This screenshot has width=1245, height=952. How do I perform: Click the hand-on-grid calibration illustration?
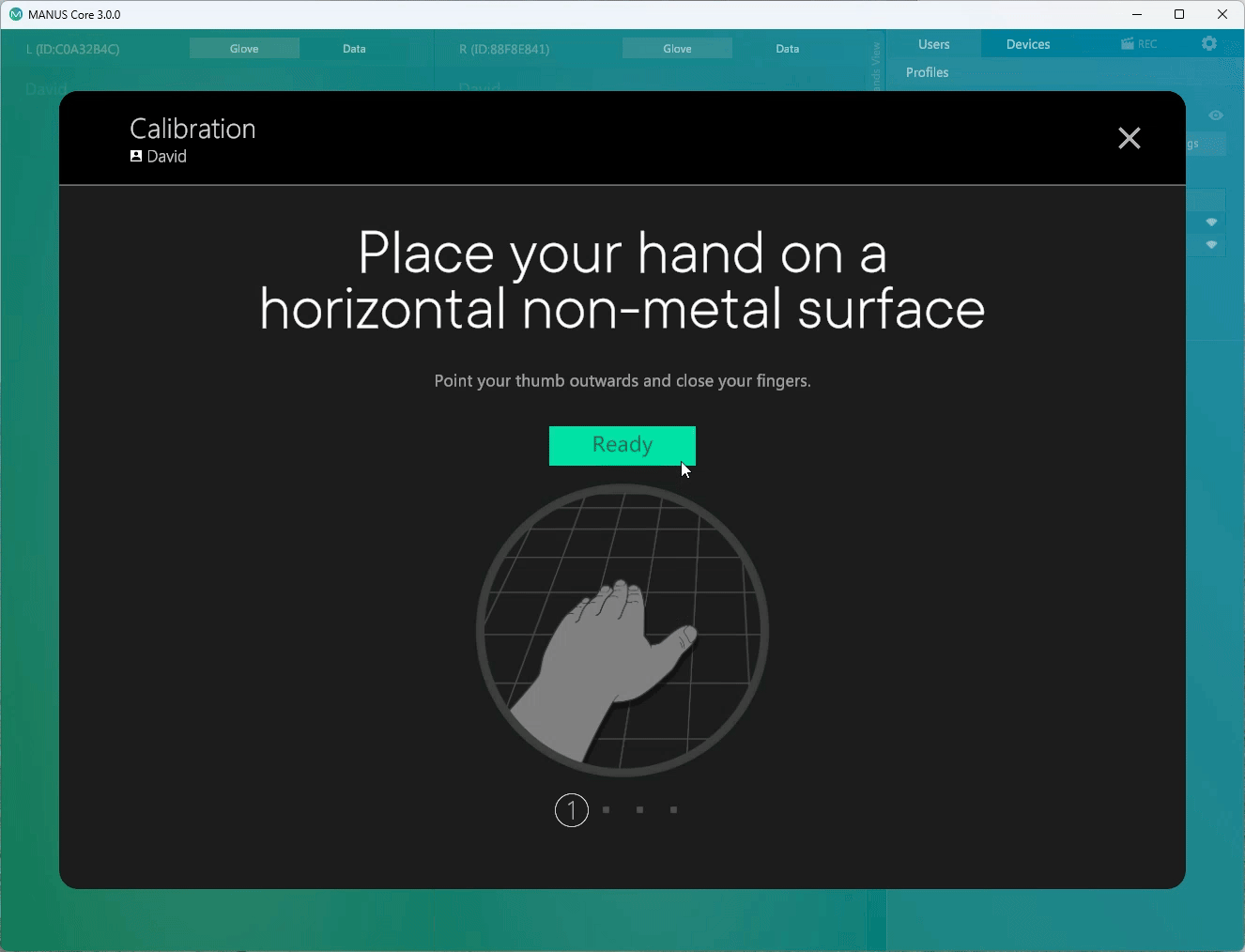pyautogui.click(x=622, y=630)
